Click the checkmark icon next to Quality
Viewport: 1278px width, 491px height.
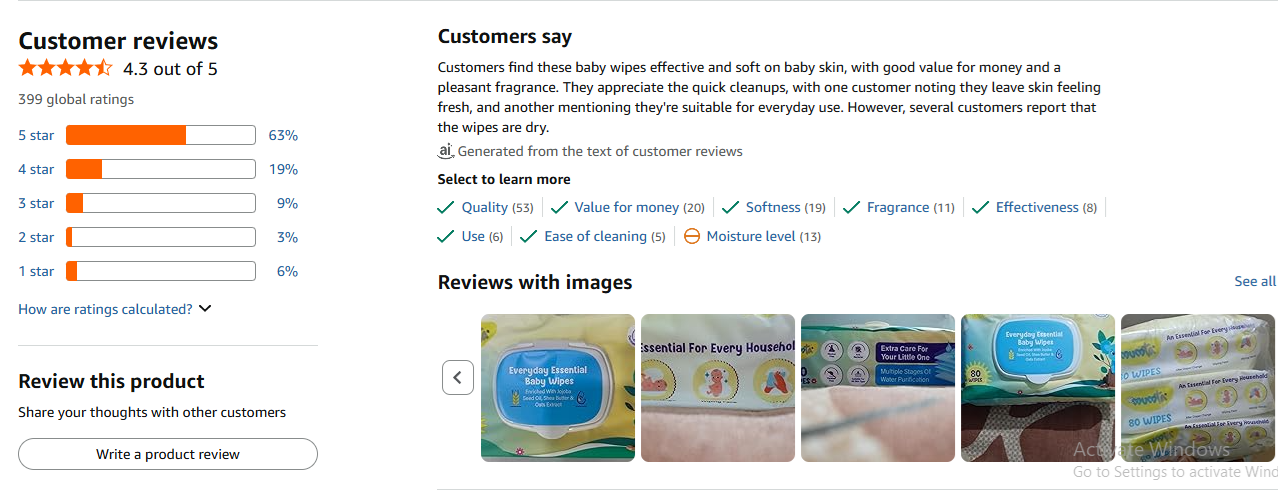coord(446,208)
